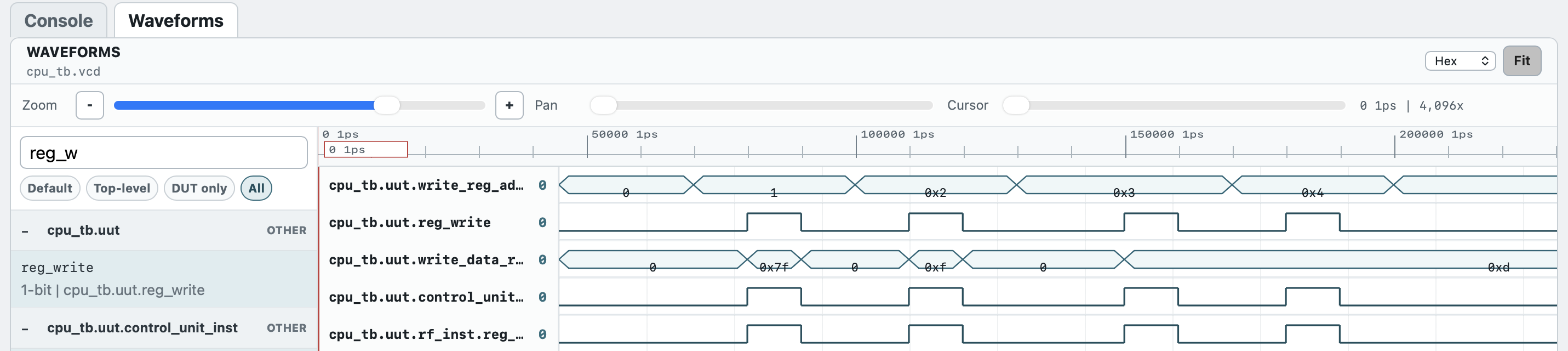Collapse the cpu_tb.uut group
Screen dimensions: 1568x351
coord(25,231)
